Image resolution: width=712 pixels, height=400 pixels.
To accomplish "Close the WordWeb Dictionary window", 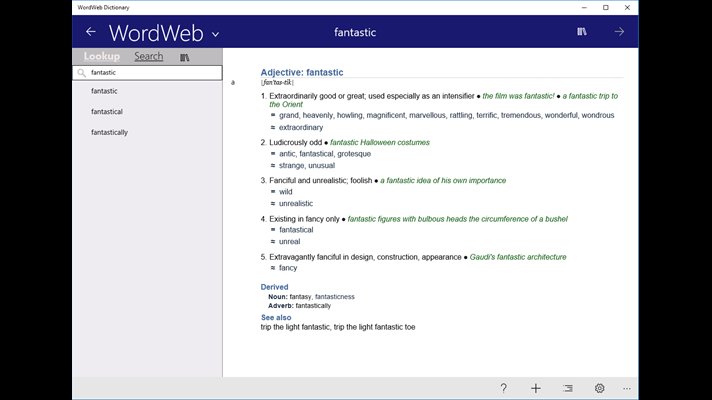I will tap(627, 8).
